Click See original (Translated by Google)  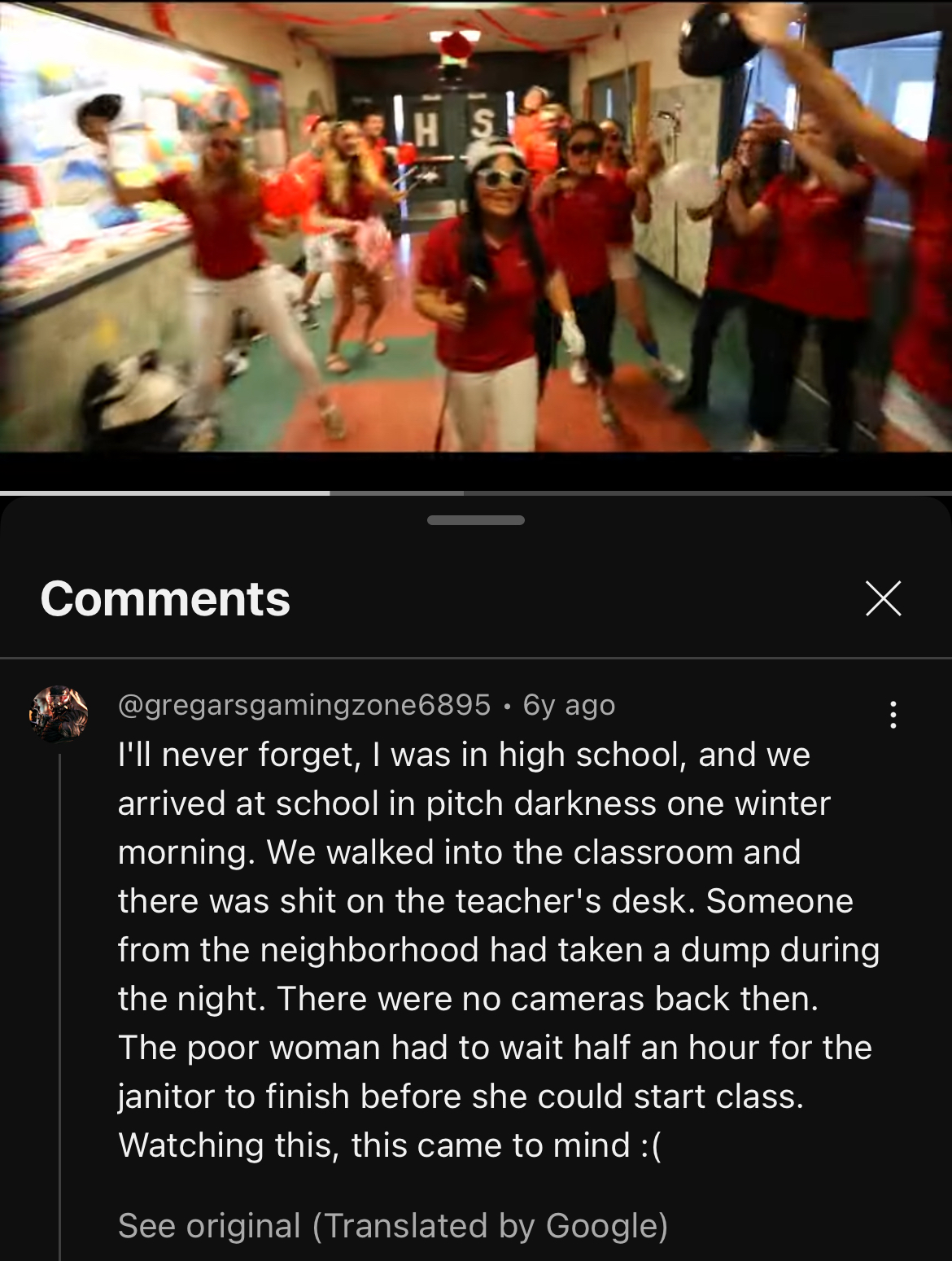click(393, 1225)
